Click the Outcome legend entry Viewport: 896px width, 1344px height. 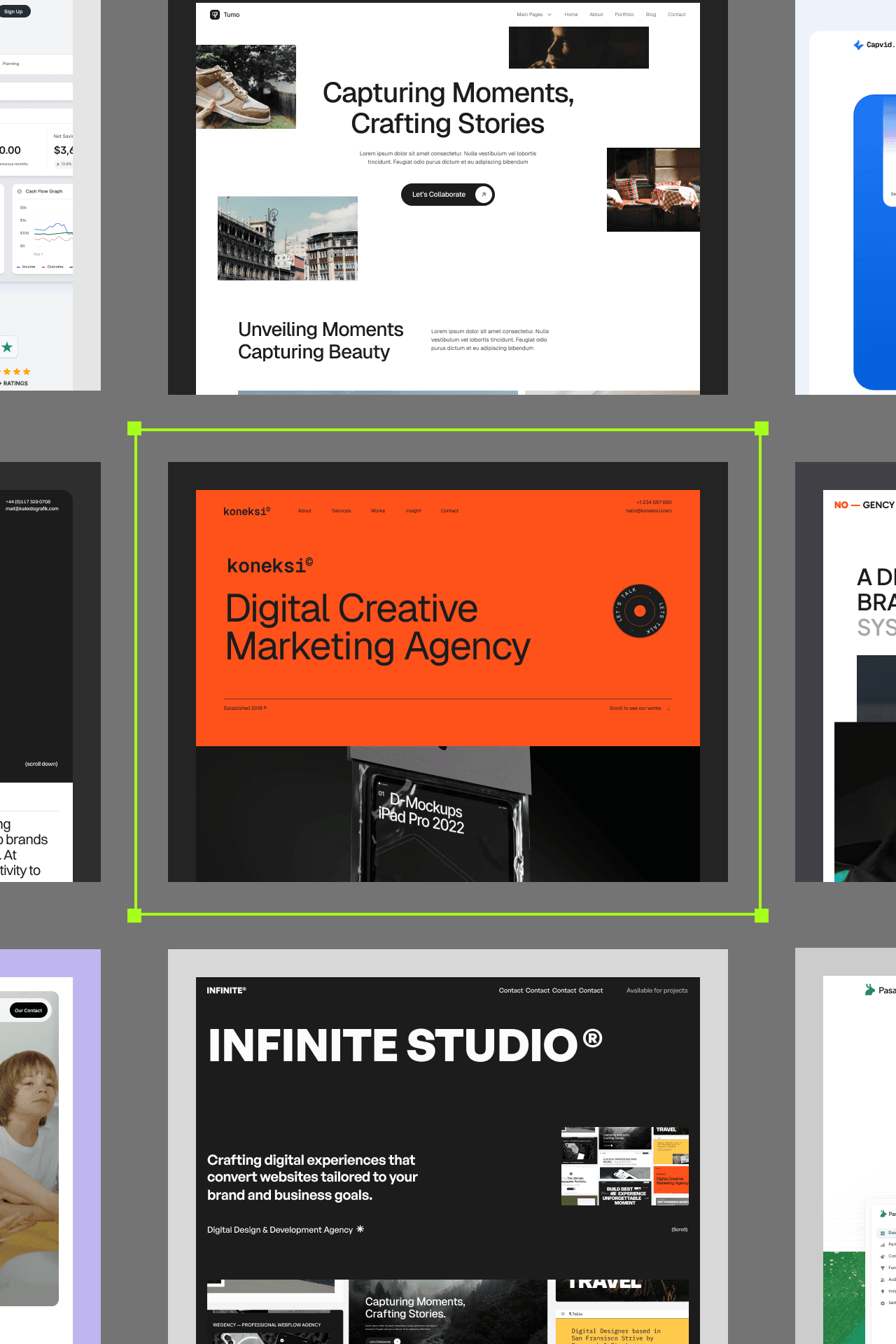[x=52, y=267]
